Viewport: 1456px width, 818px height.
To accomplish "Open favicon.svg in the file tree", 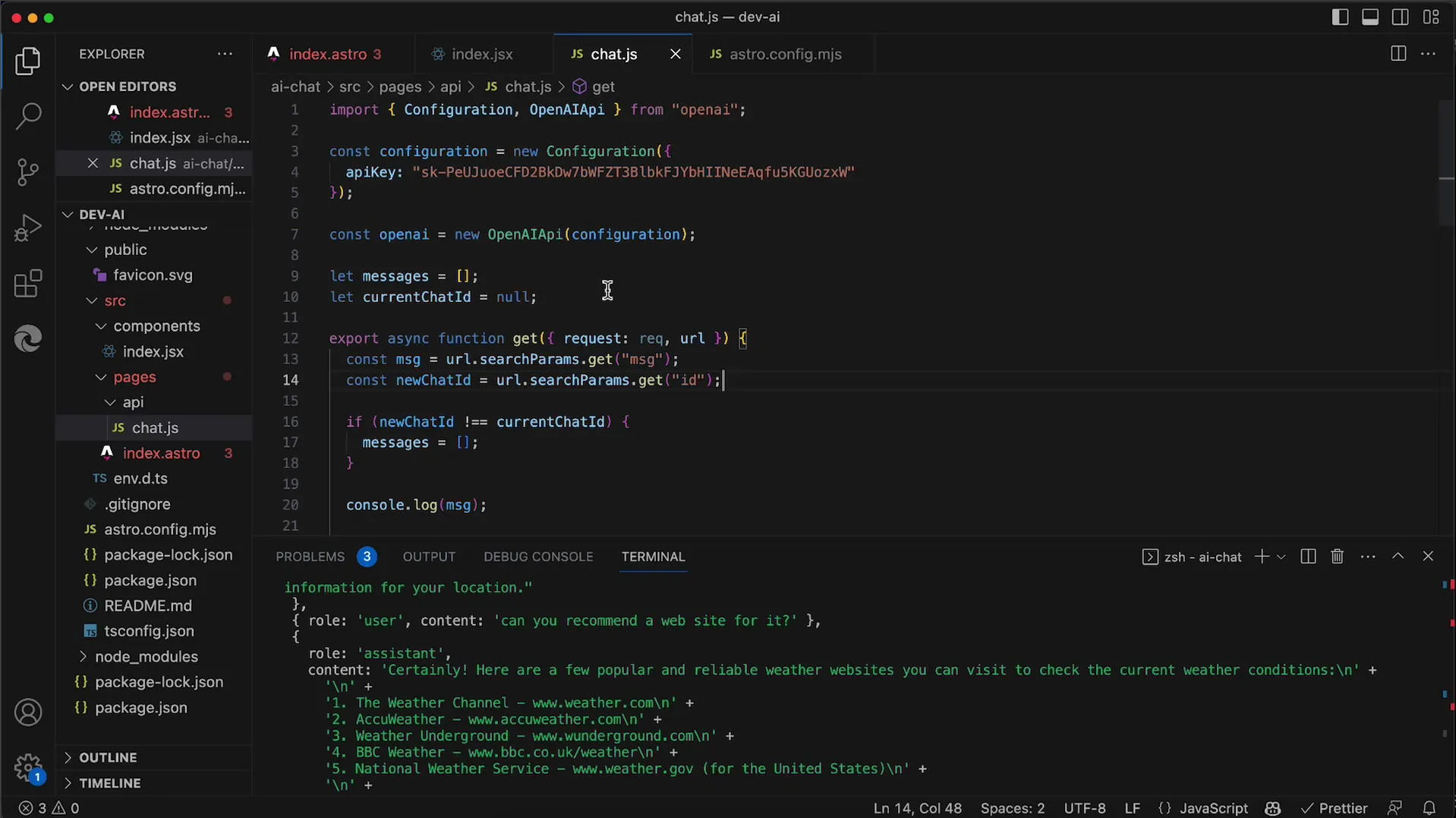I will (153, 275).
